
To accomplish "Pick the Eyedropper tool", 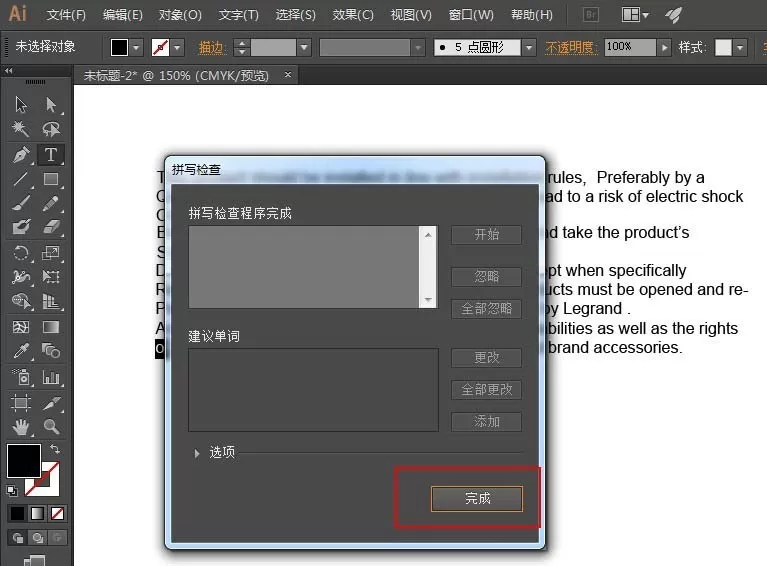I will coord(21,351).
